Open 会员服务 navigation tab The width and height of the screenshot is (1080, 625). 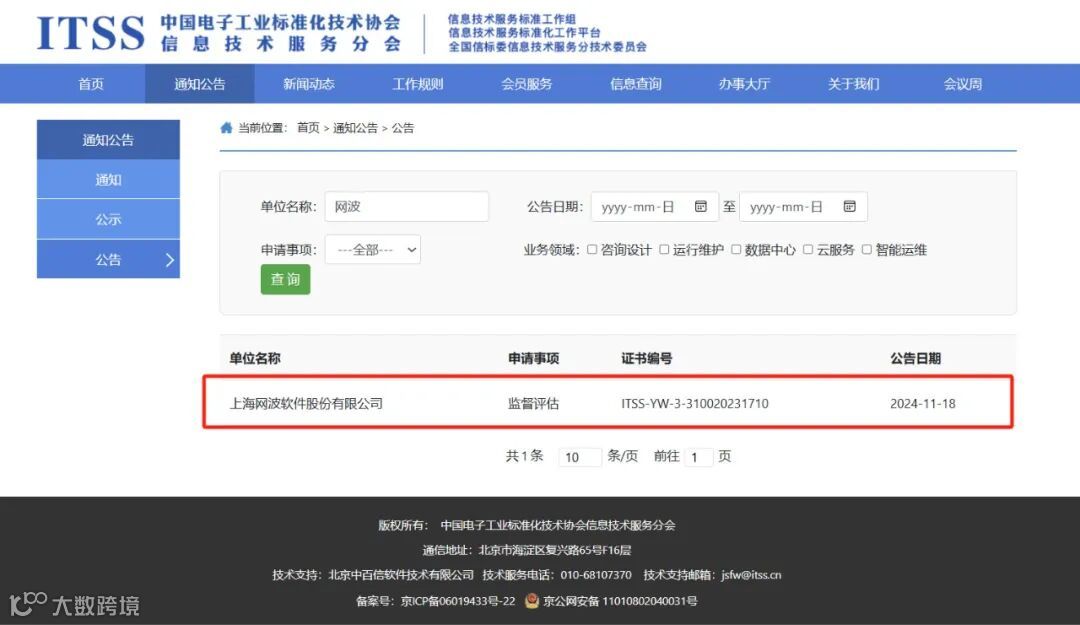[x=526, y=84]
